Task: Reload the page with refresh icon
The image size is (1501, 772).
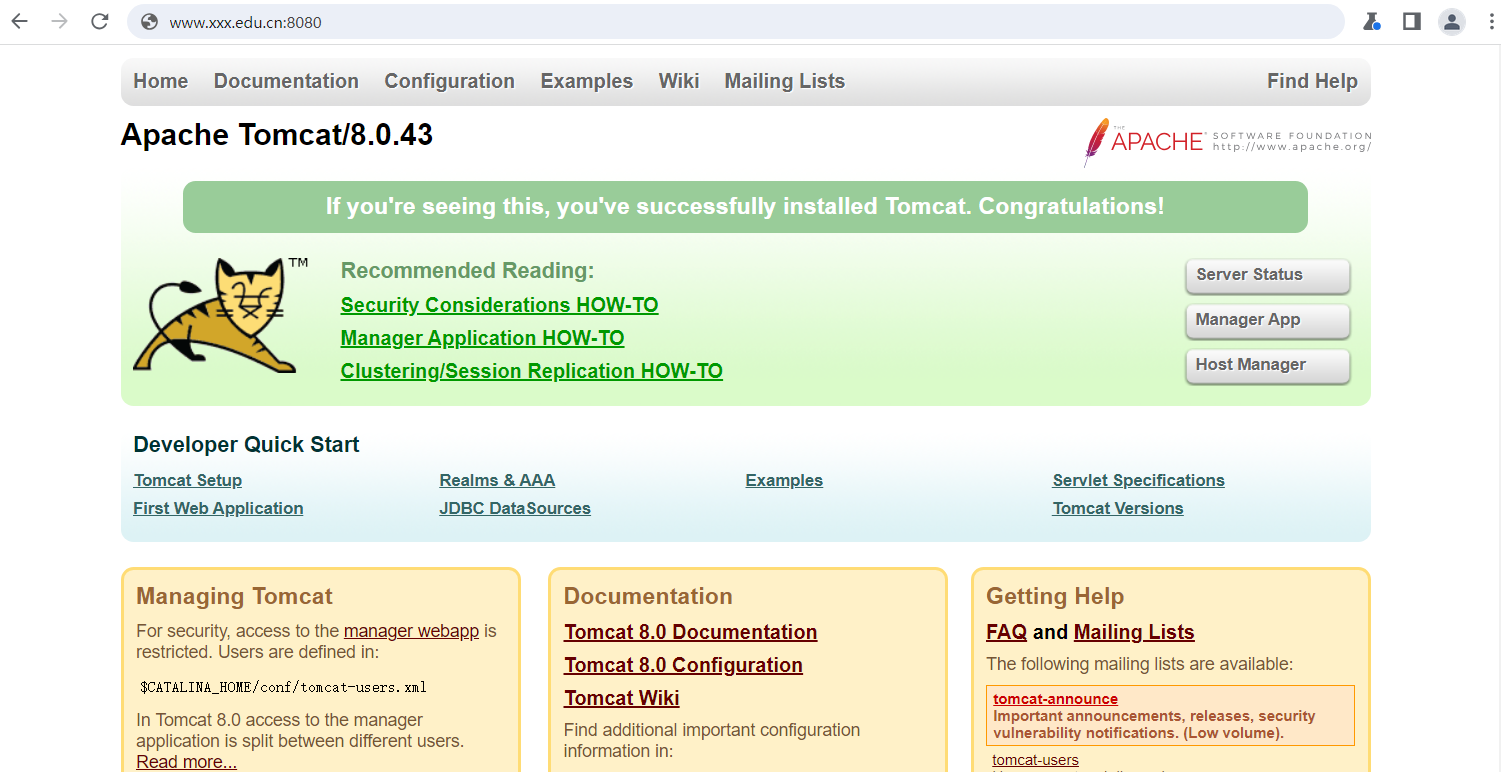Action: point(100,21)
